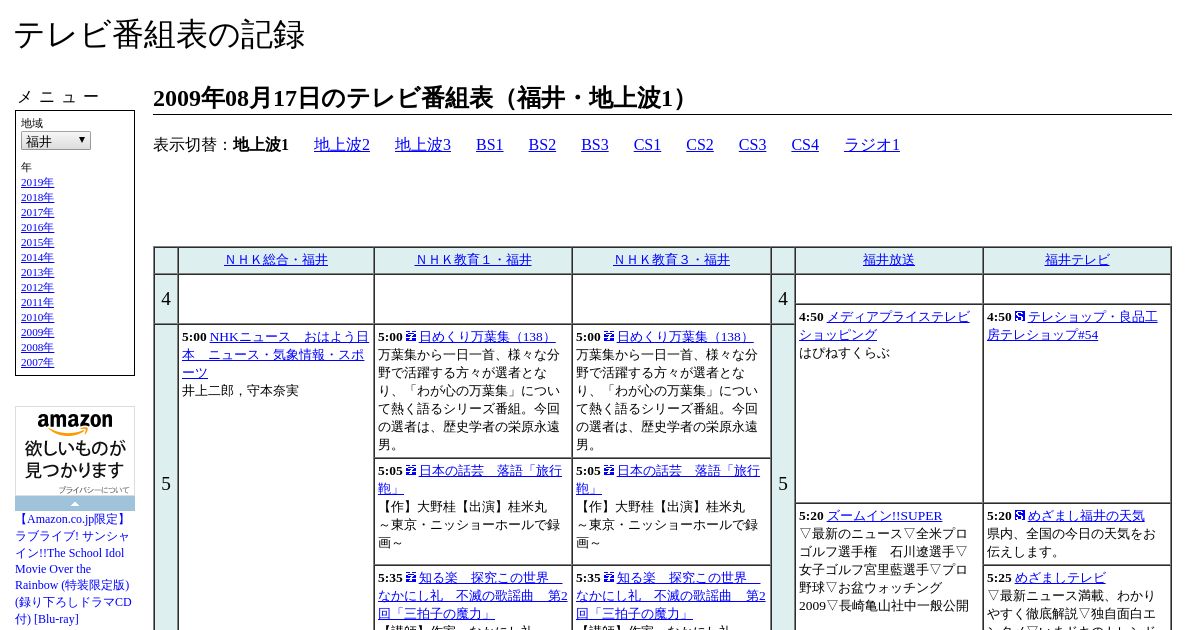Switch to CS4 listing
1200x630 pixels.
pos(805,145)
